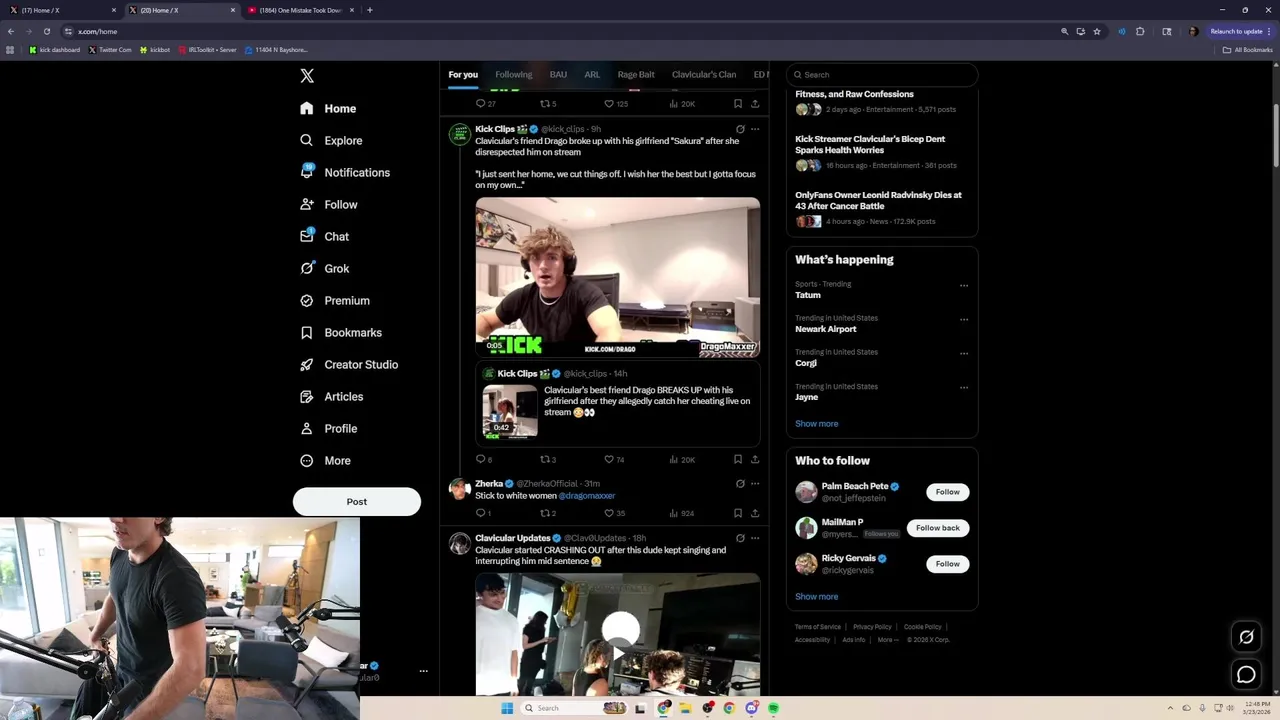This screenshot has height=720, width=1280.
Task: Open more options for Newark Airport trend
Action: 964,319
